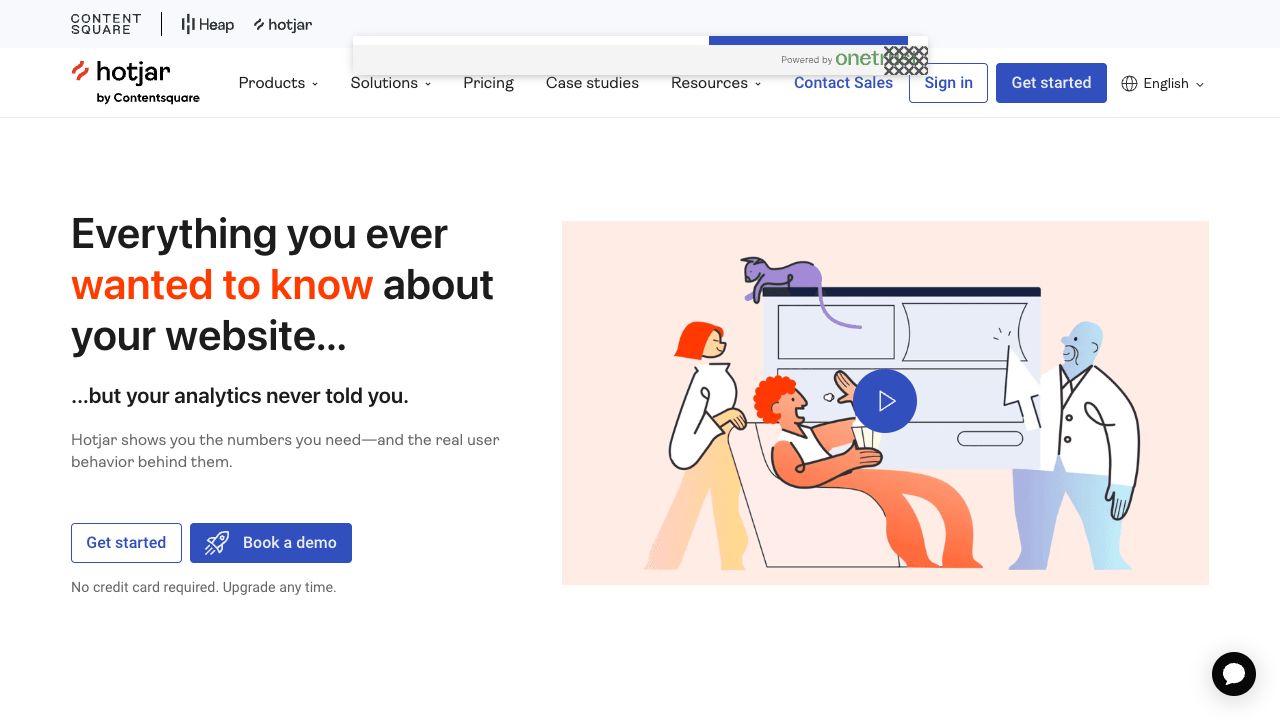Click the blue Get started navbar button

[1051, 83]
